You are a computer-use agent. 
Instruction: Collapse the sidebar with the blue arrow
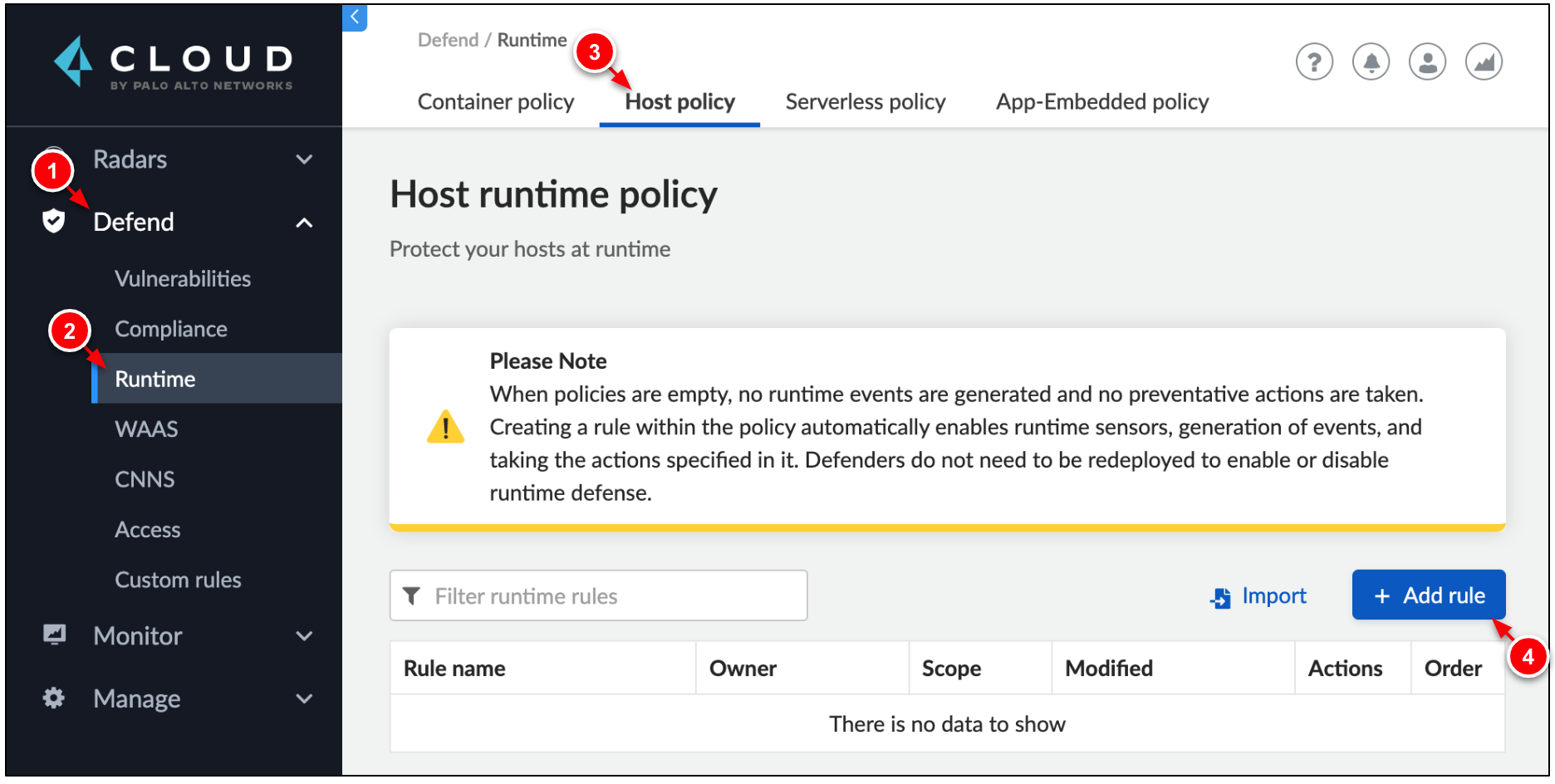pyautogui.click(x=355, y=18)
